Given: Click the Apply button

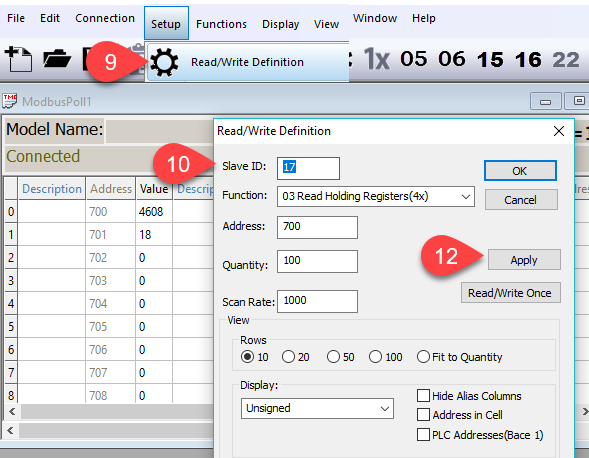Looking at the screenshot, I should click(x=524, y=260).
